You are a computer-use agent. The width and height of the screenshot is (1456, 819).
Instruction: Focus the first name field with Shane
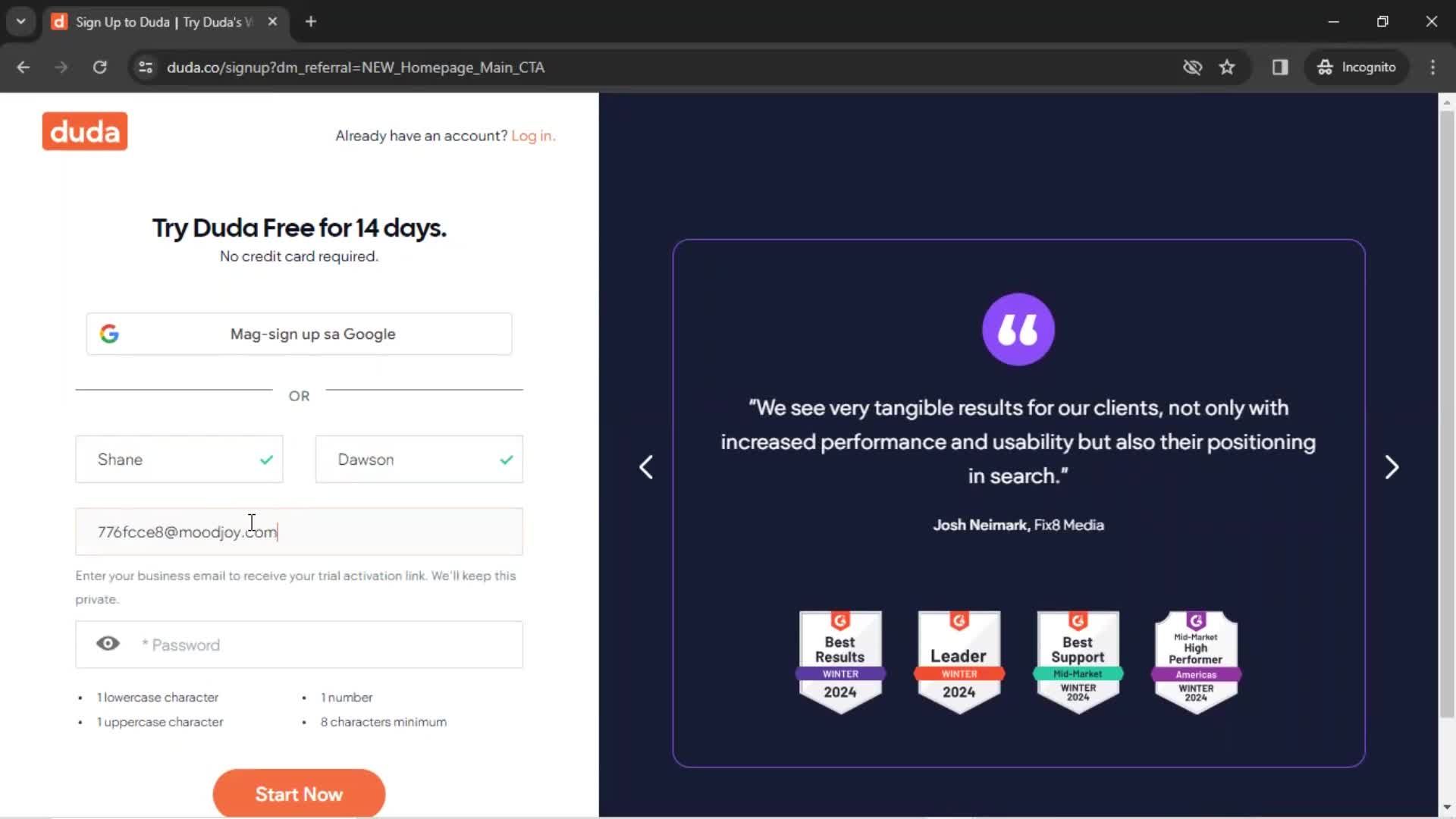[179, 459]
